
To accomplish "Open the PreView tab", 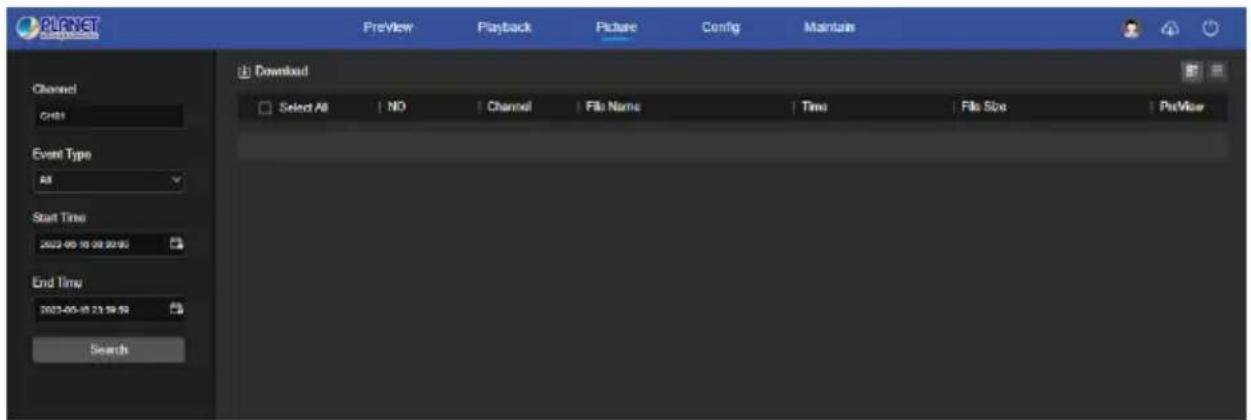I will tap(388, 27).
